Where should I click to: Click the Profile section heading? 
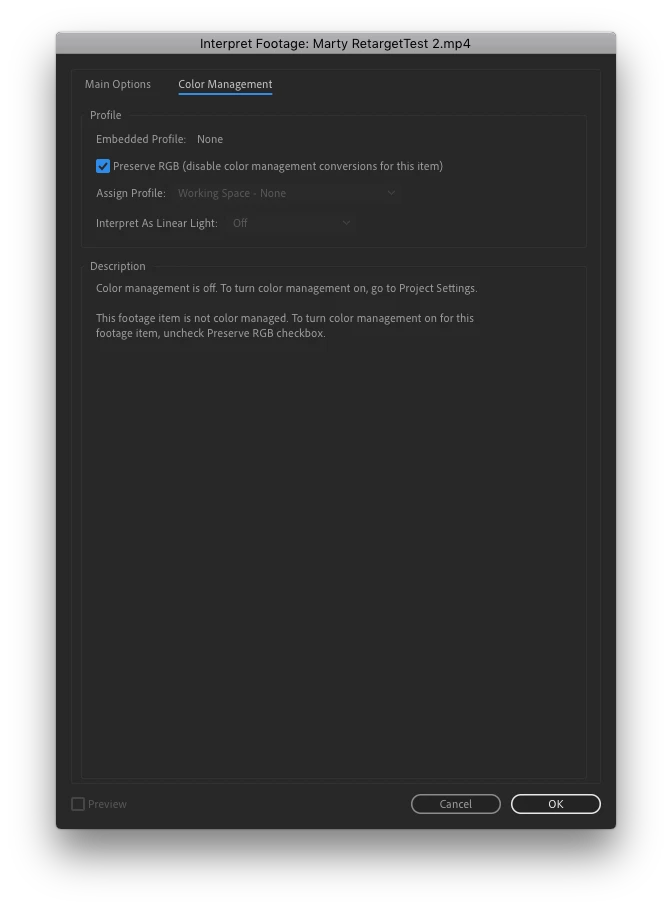[x=106, y=115]
